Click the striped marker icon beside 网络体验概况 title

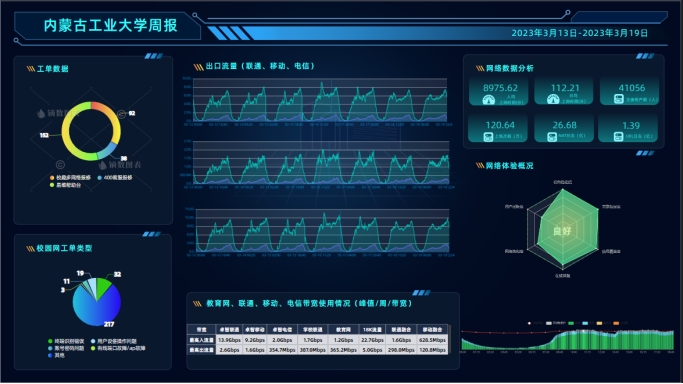pyautogui.click(x=480, y=165)
